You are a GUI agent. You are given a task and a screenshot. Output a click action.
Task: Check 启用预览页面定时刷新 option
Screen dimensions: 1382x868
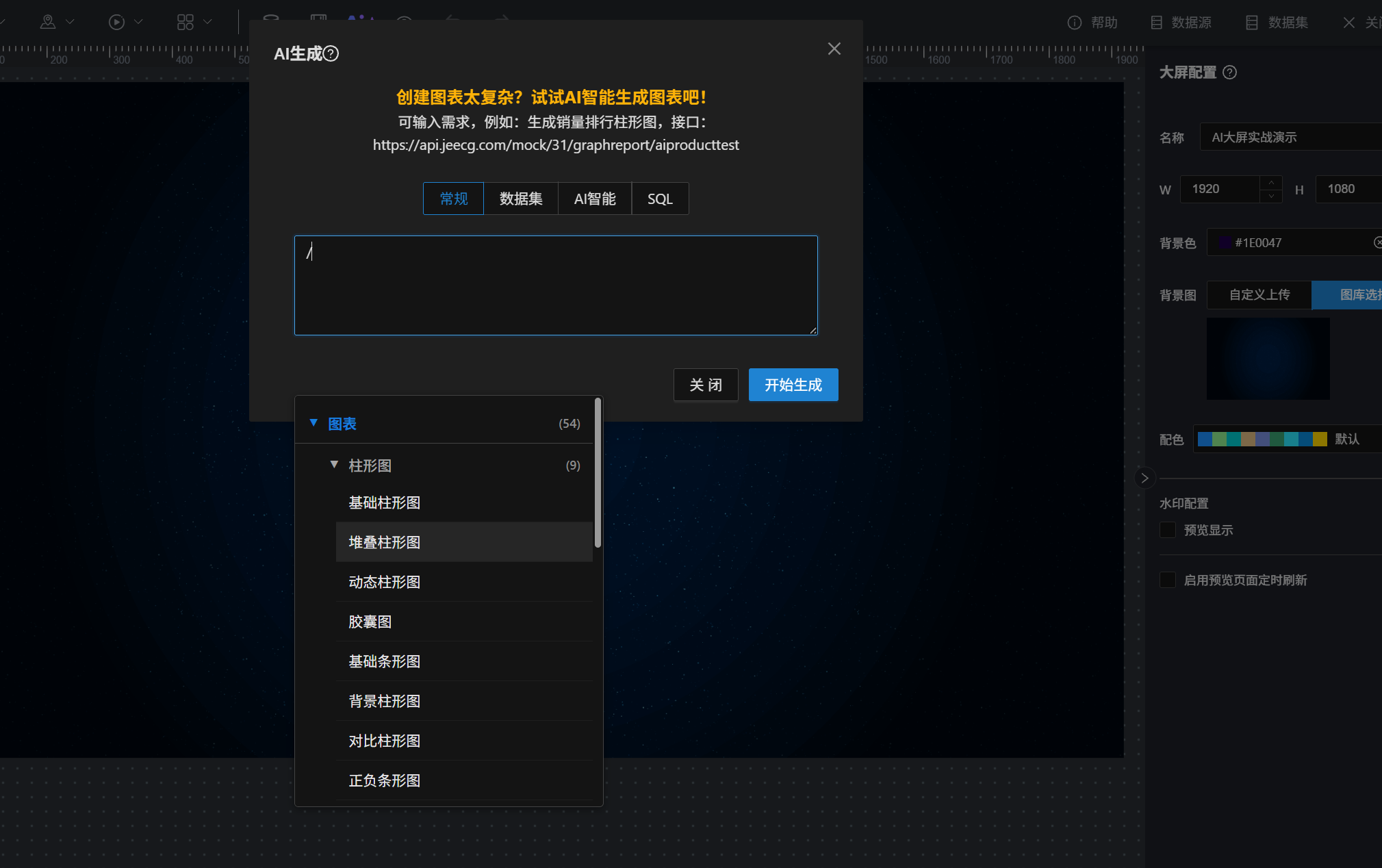pyautogui.click(x=1168, y=580)
